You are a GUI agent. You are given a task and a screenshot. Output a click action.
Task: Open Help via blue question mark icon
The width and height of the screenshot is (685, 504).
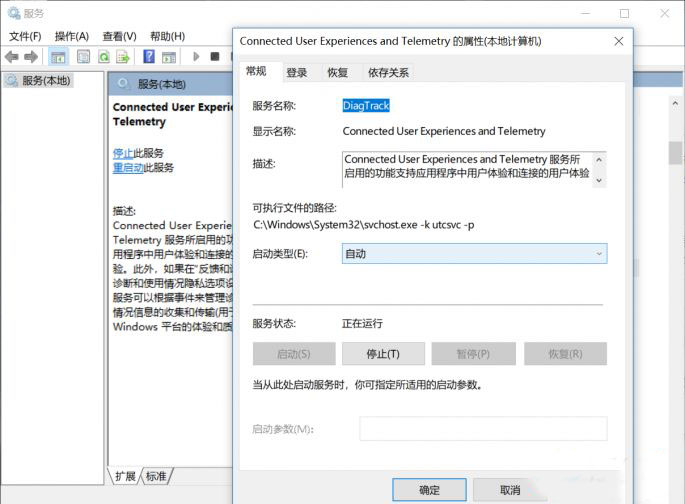(149, 56)
